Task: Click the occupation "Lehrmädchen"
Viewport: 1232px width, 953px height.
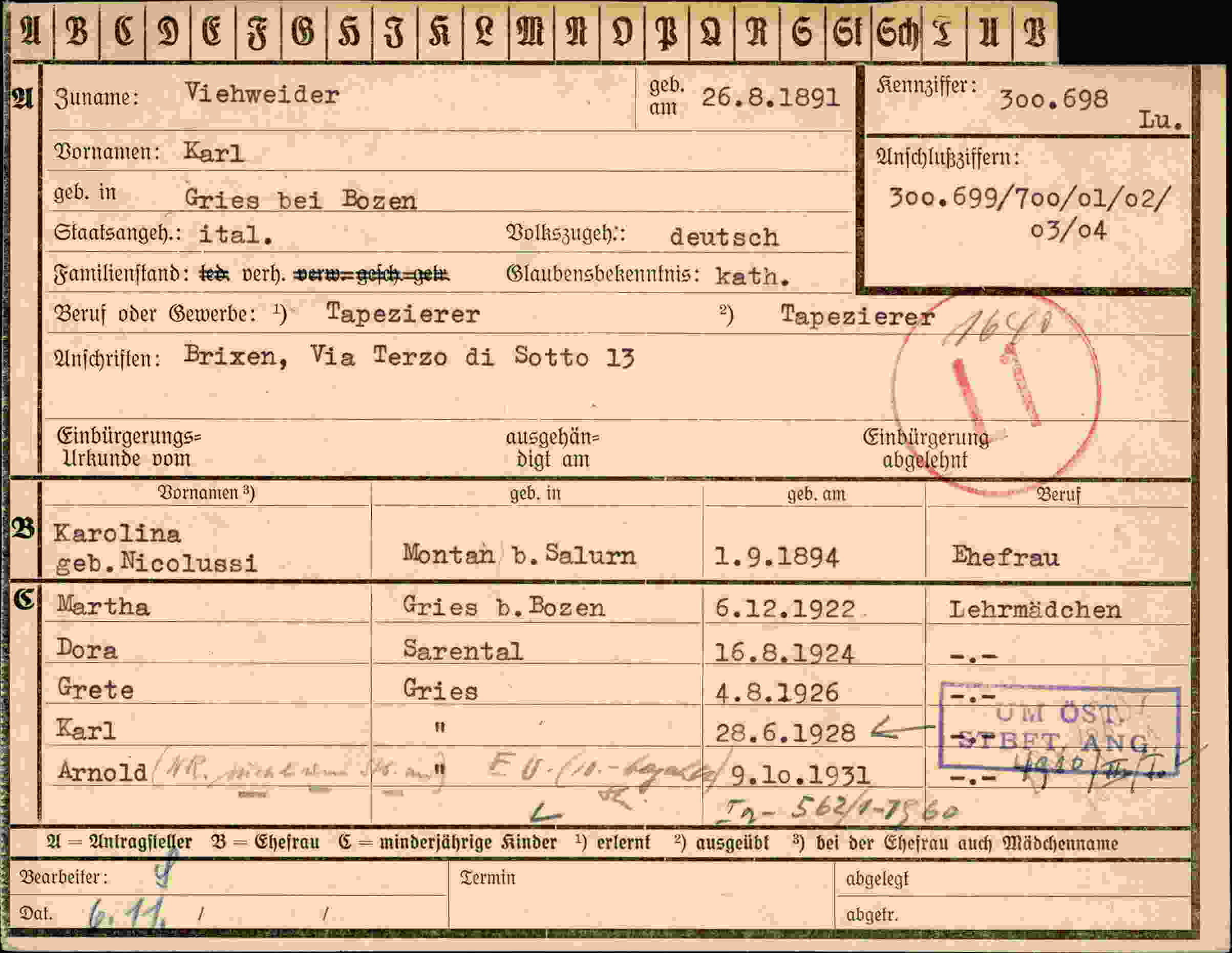Action: tap(1035, 610)
